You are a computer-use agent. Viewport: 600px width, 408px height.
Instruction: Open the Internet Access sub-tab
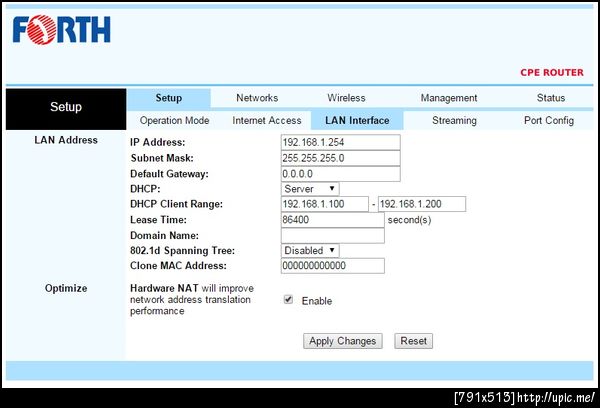tap(267, 121)
